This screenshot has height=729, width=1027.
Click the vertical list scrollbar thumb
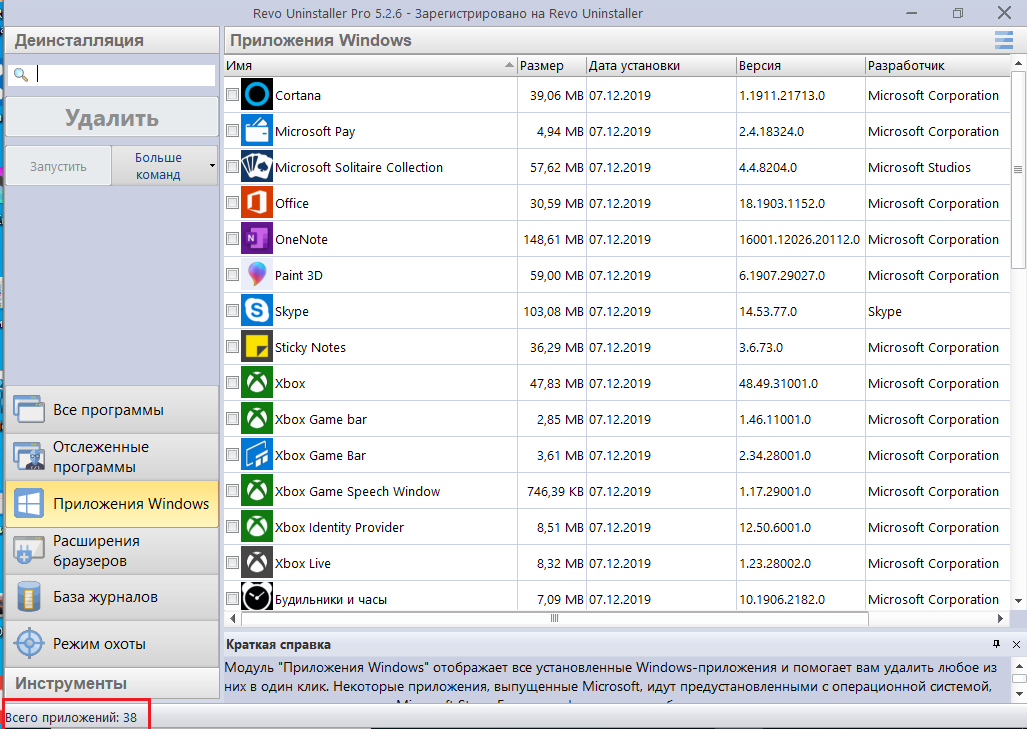(1018, 169)
